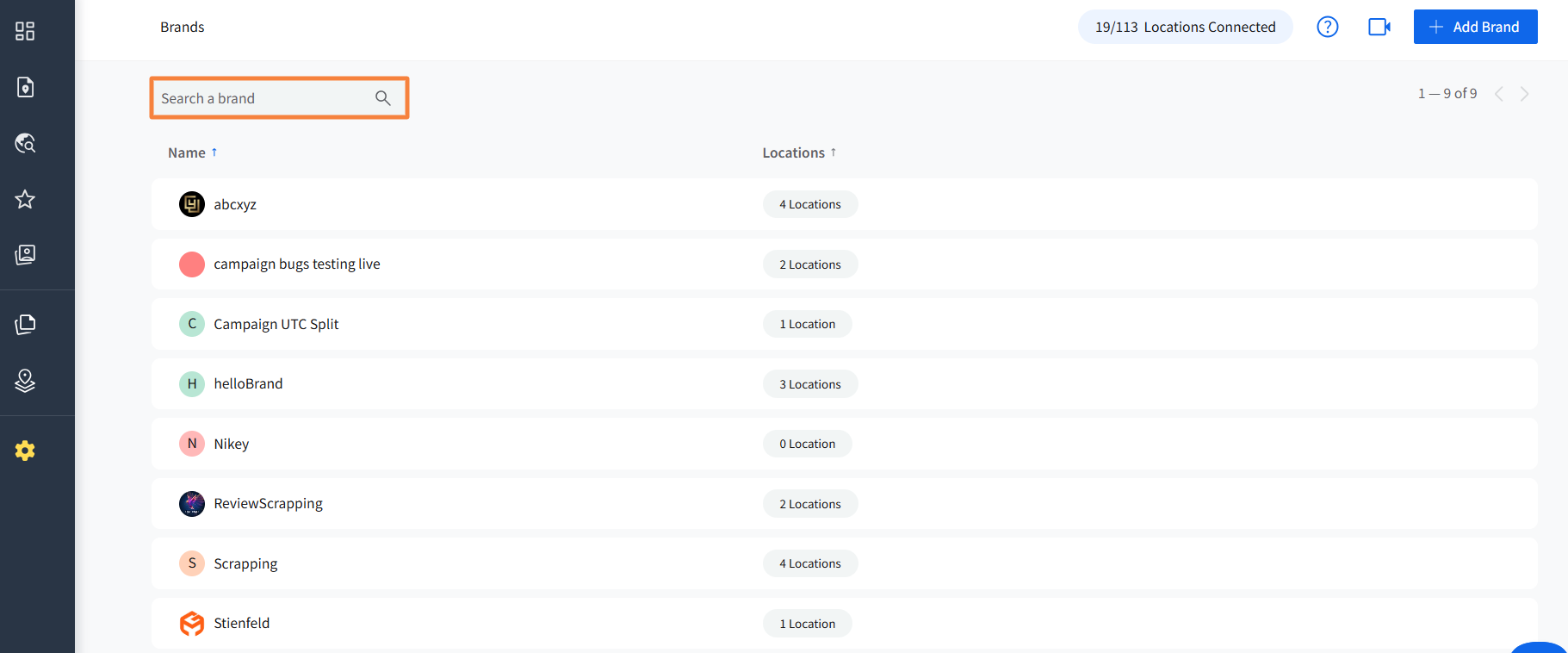Open the Stienfeld brand name
Screen dimensions: 1568x653
242,624
